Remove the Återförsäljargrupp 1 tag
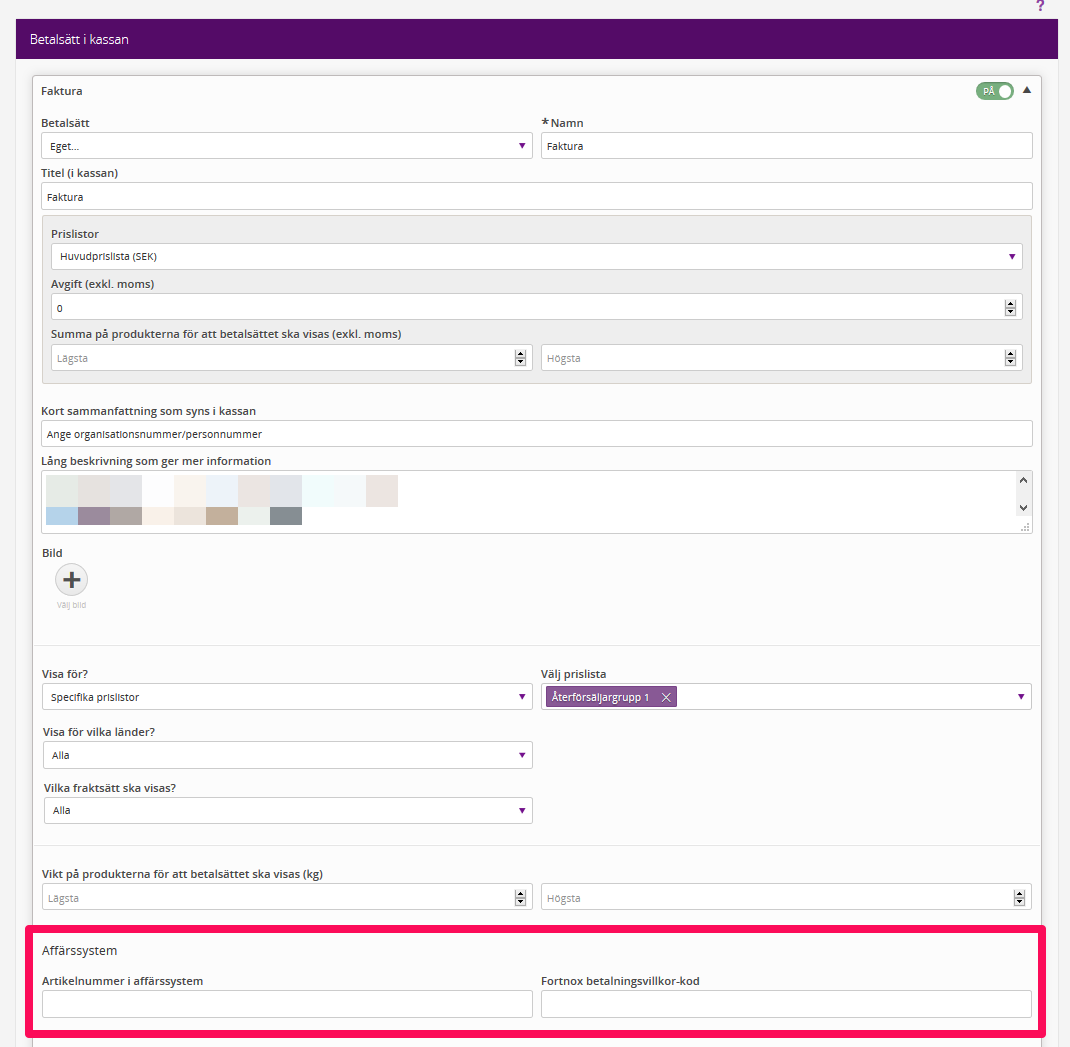 tap(666, 697)
